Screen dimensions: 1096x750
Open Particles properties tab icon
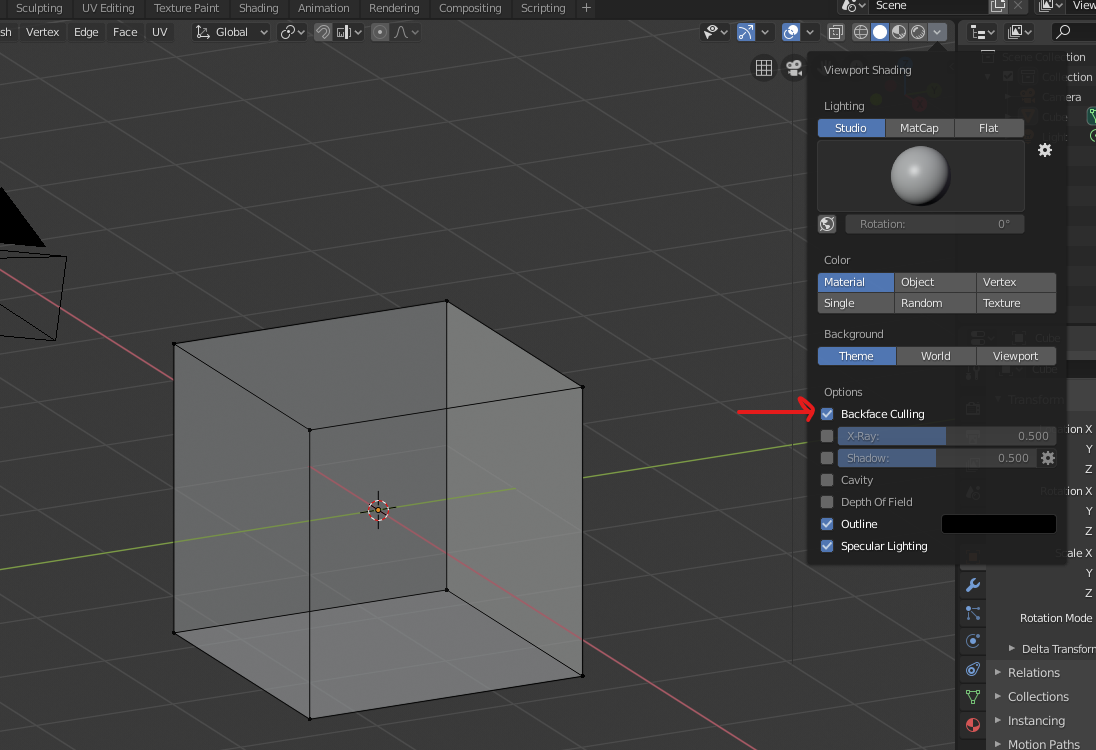pos(972,613)
